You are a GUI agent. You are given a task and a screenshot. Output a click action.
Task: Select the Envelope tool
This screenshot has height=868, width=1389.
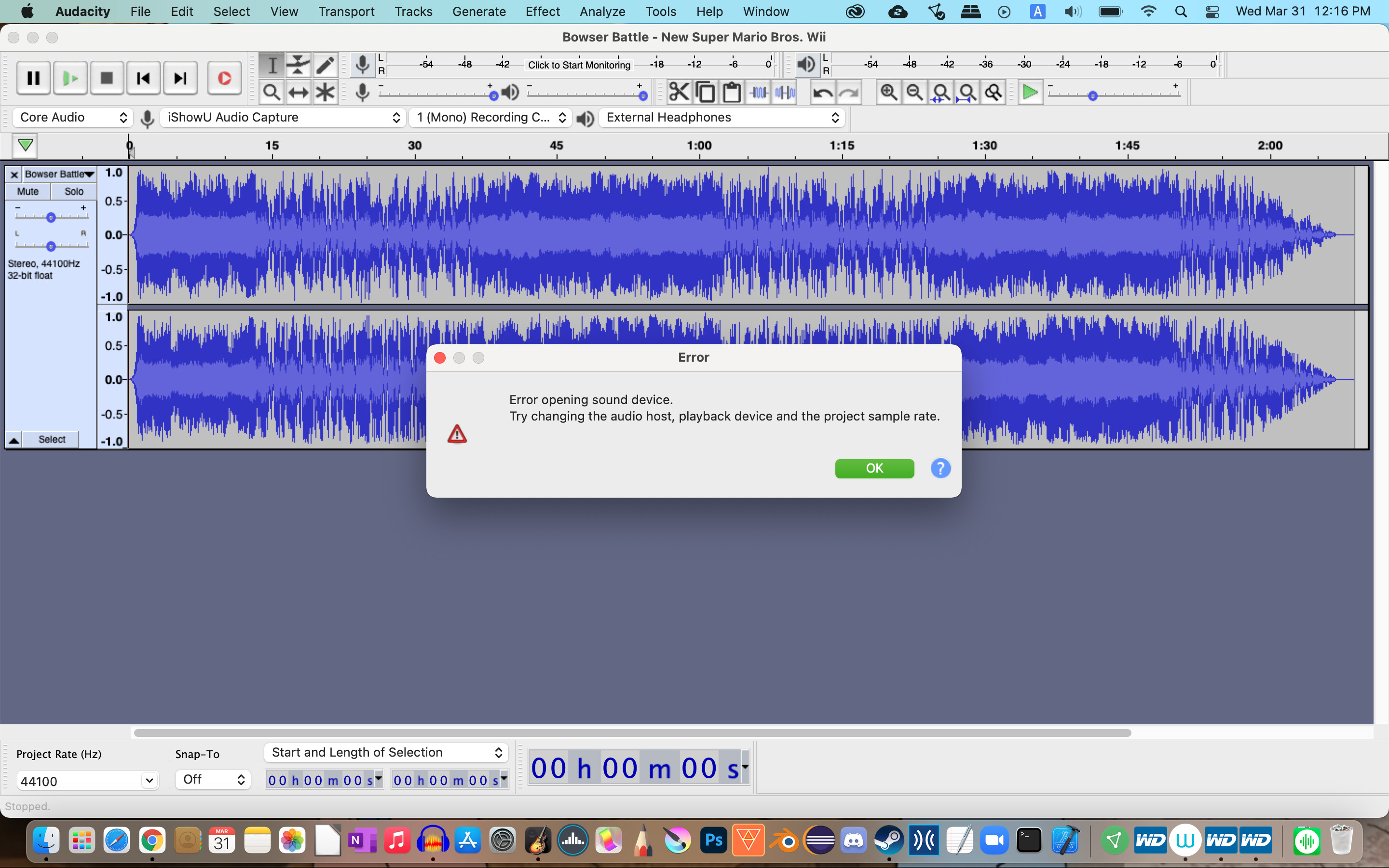299,65
